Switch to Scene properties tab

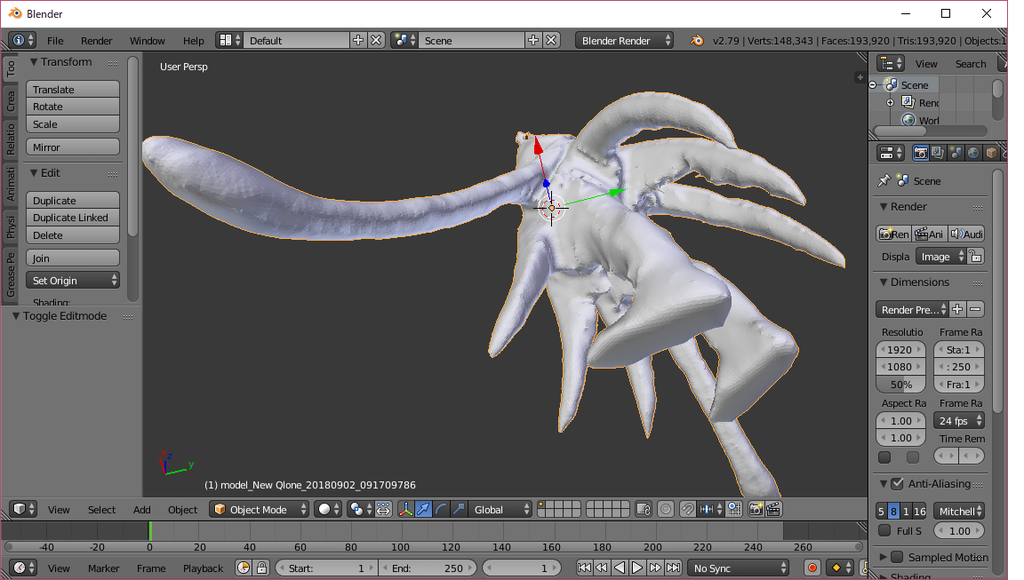(x=955, y=153)
